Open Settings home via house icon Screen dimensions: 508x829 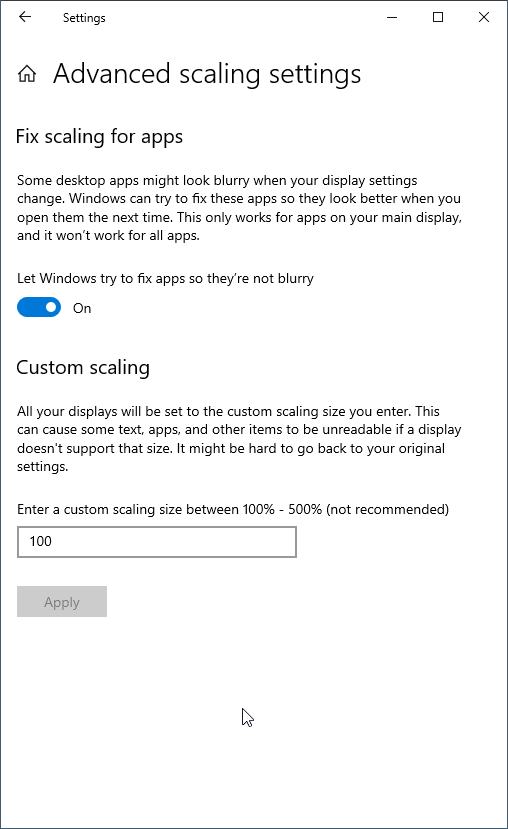(x=27, y=74)
